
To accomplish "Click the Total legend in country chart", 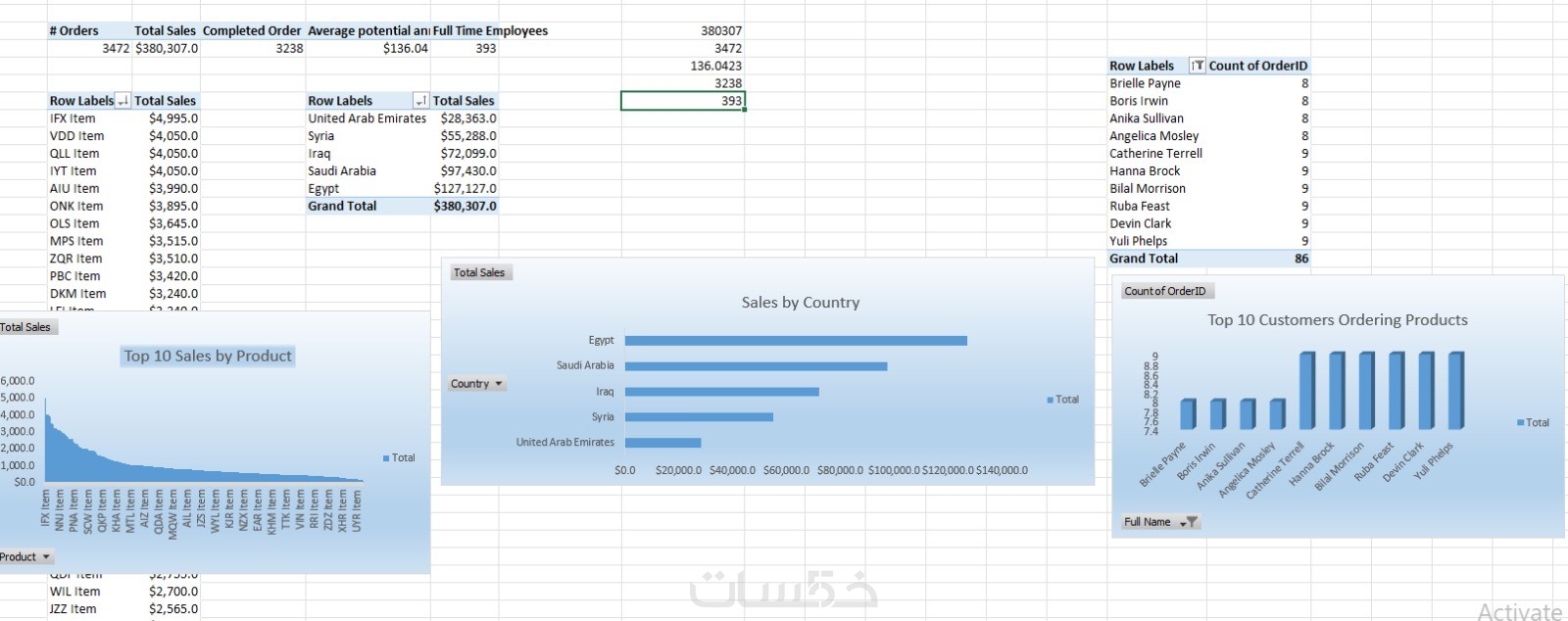I will coord(1062,400).
